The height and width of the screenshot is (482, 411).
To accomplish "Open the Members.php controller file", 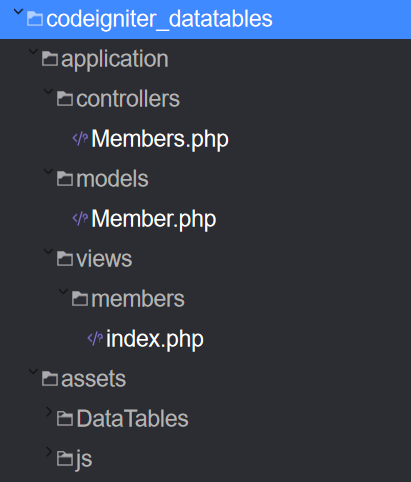I will [160, 139].
